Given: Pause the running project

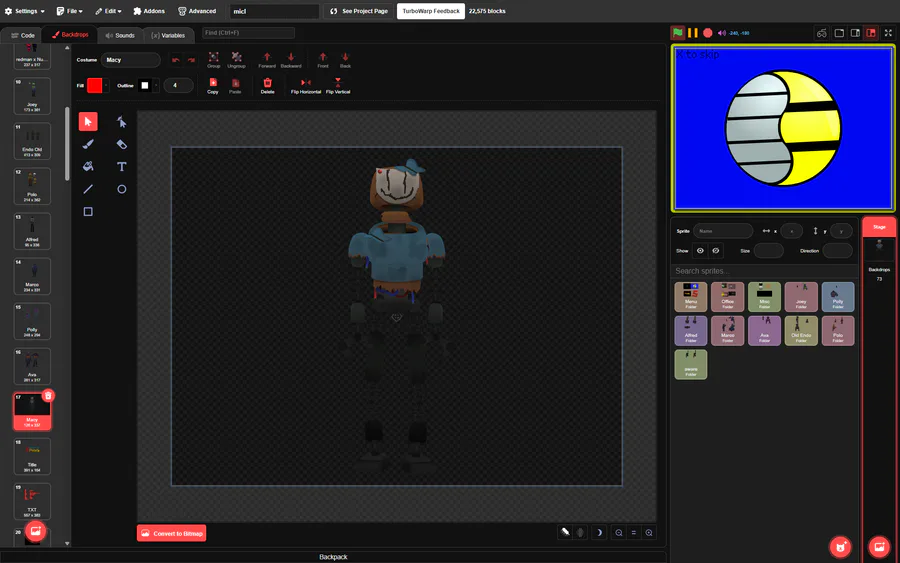Looking at the screenshot, I should [693, 33].
